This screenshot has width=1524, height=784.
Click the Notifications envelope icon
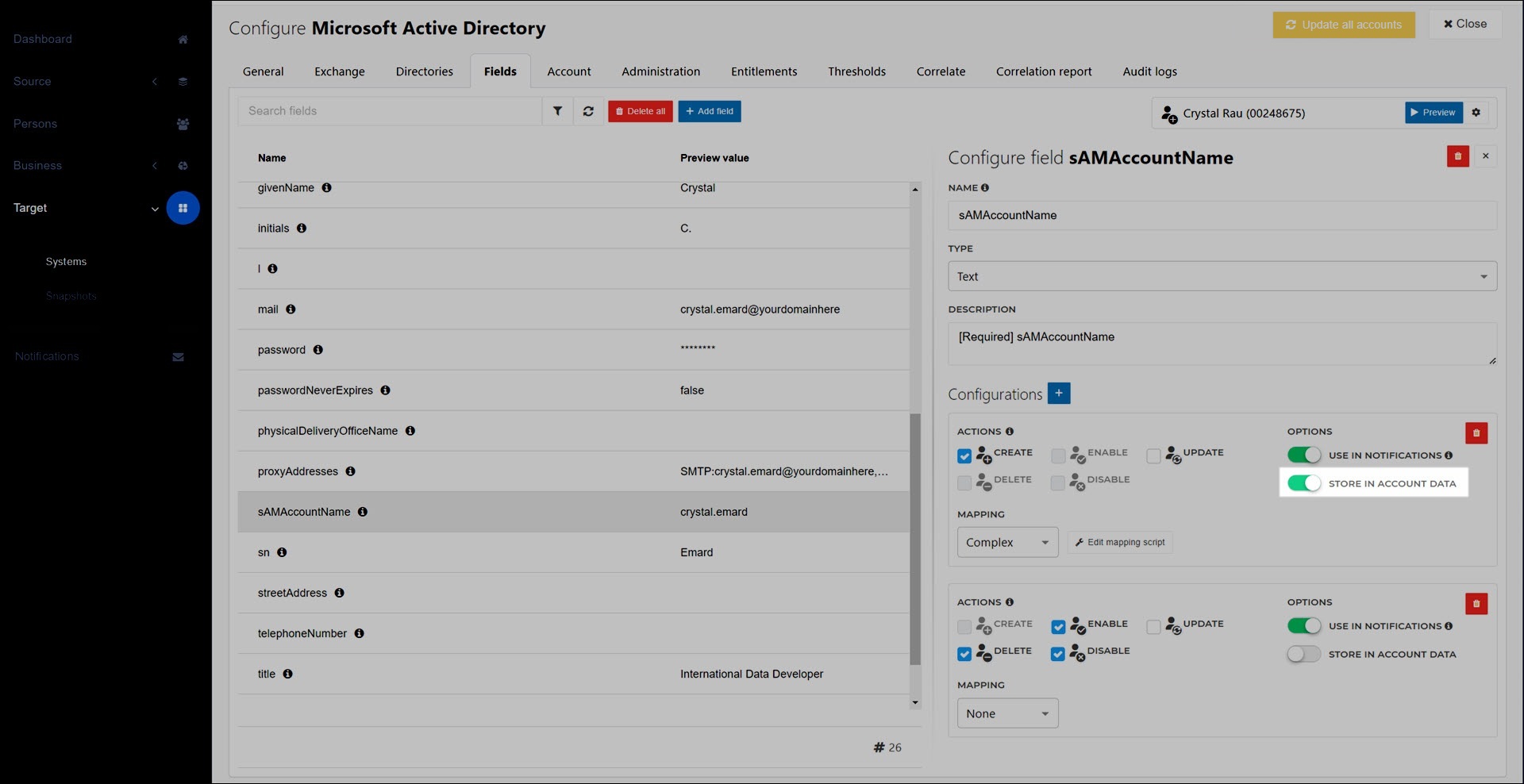click(x=178, y=357)
